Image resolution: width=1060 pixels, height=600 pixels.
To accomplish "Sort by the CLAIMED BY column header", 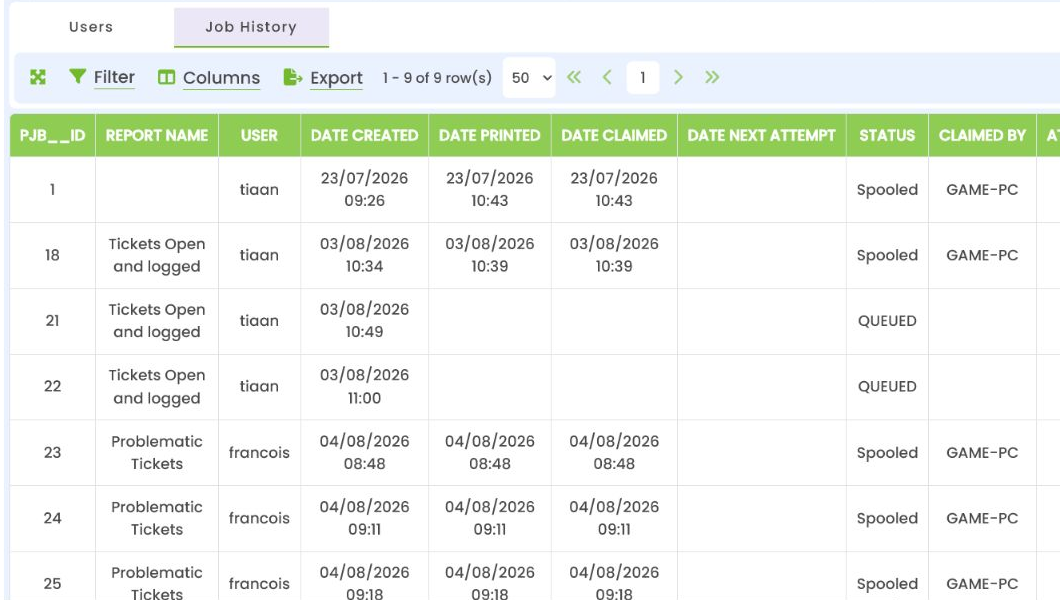I will click(x=982, y=135).
